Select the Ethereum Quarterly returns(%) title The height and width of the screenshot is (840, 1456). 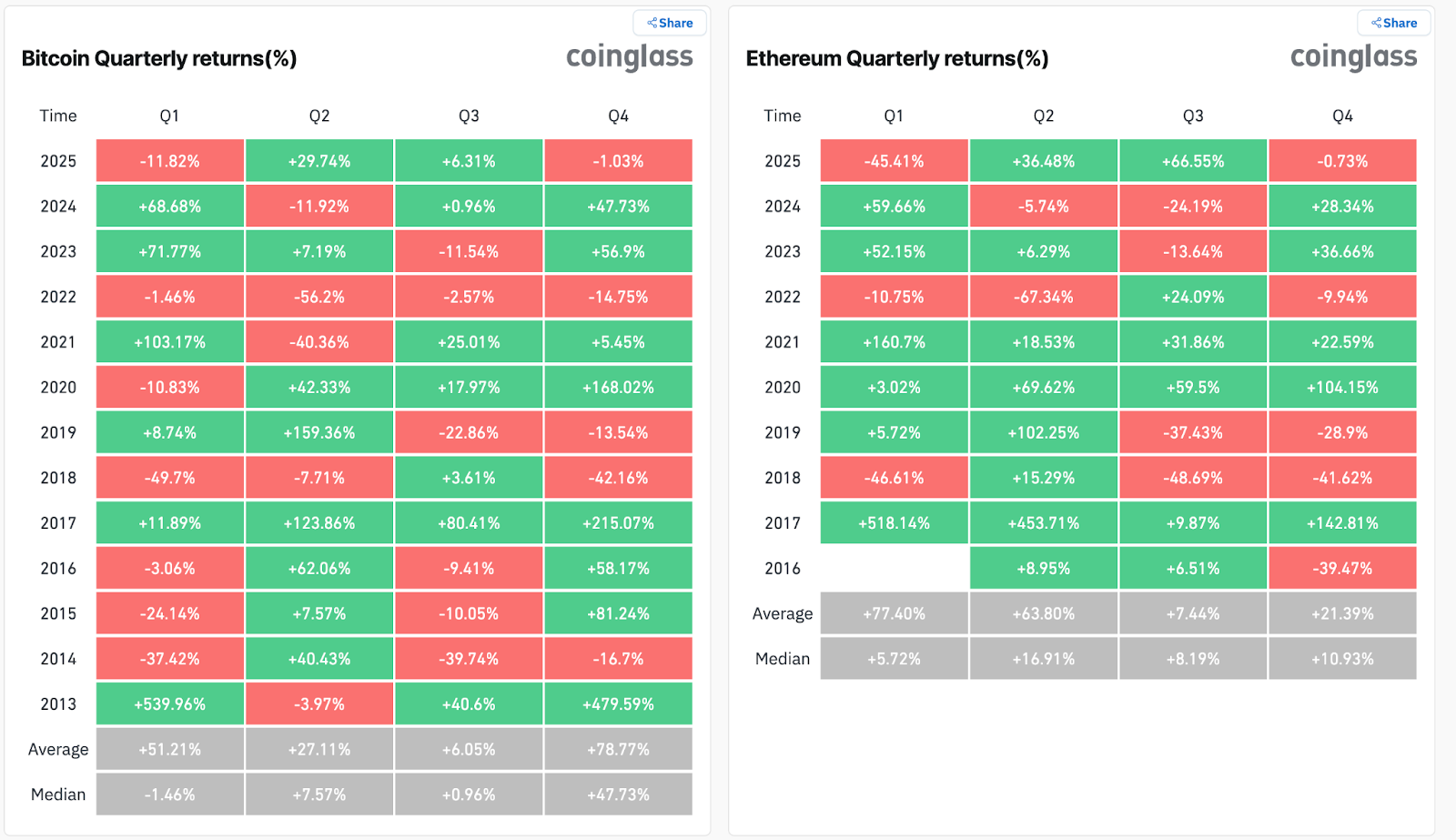(897, 59)
